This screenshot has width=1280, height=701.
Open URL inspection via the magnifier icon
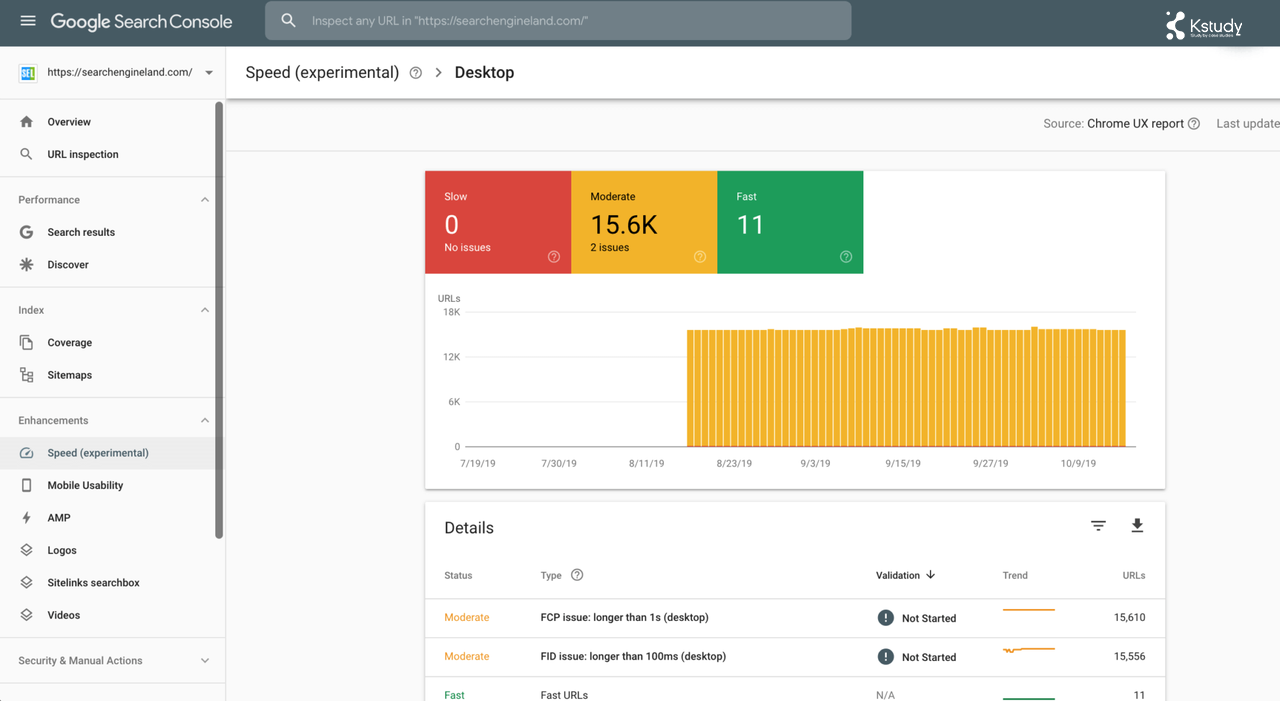28,154
